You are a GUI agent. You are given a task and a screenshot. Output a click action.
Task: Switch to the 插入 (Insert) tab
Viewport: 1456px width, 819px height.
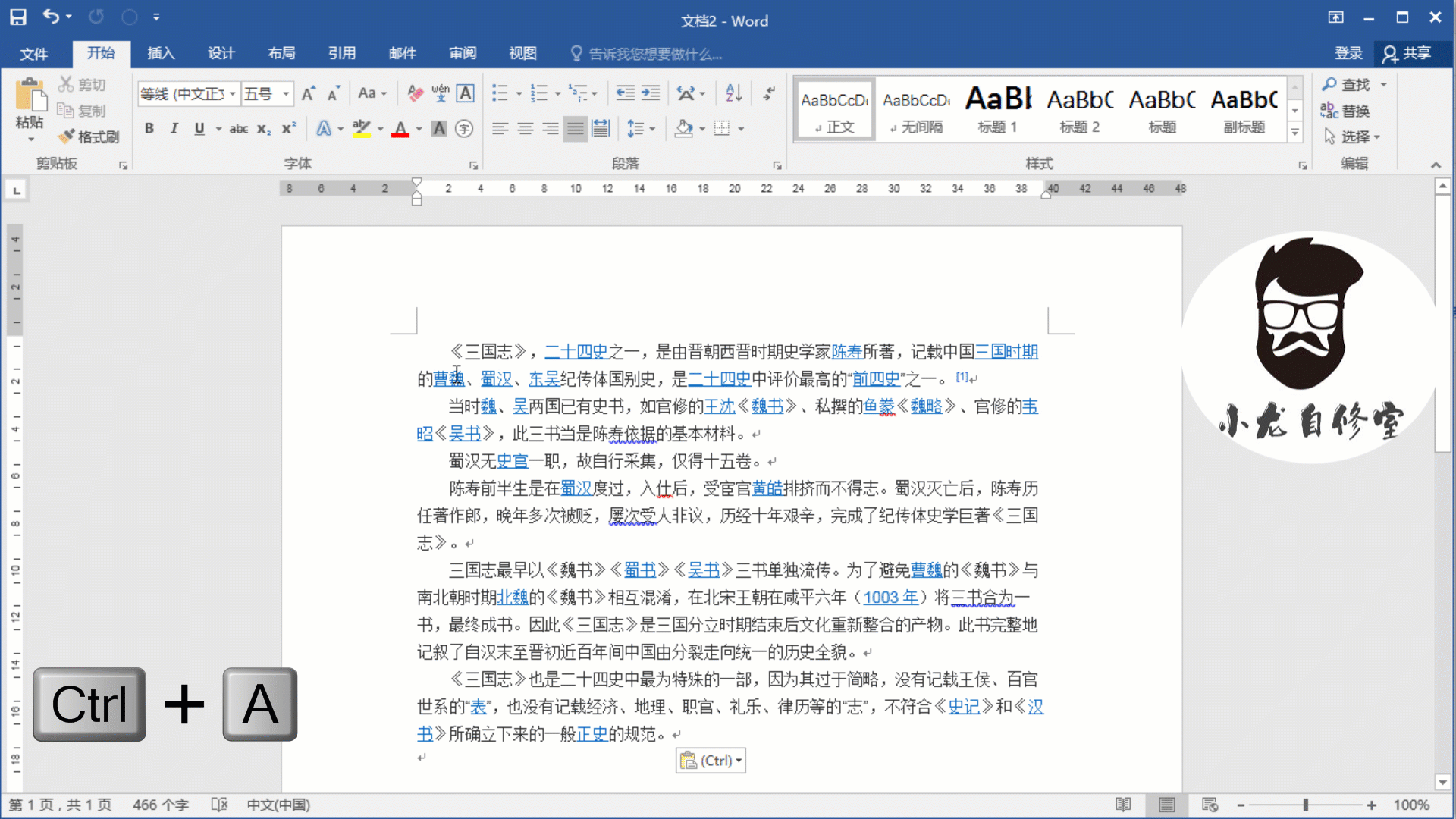tap(161, 53)
